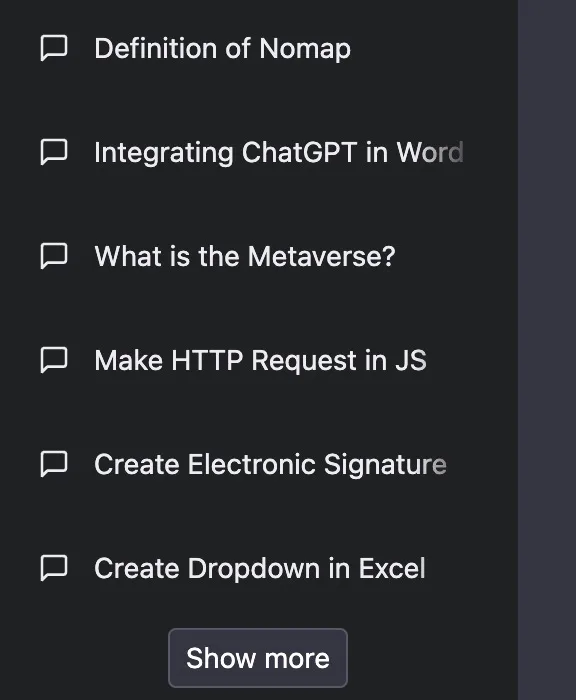
Task: Click the chat icon next to Create Dropdown in Excel
Action: tap(54, 568)
